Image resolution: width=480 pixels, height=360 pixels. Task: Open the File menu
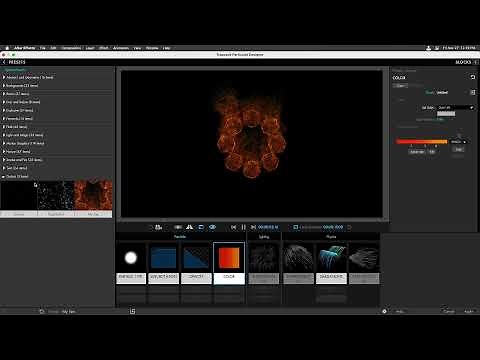(43, 48)
